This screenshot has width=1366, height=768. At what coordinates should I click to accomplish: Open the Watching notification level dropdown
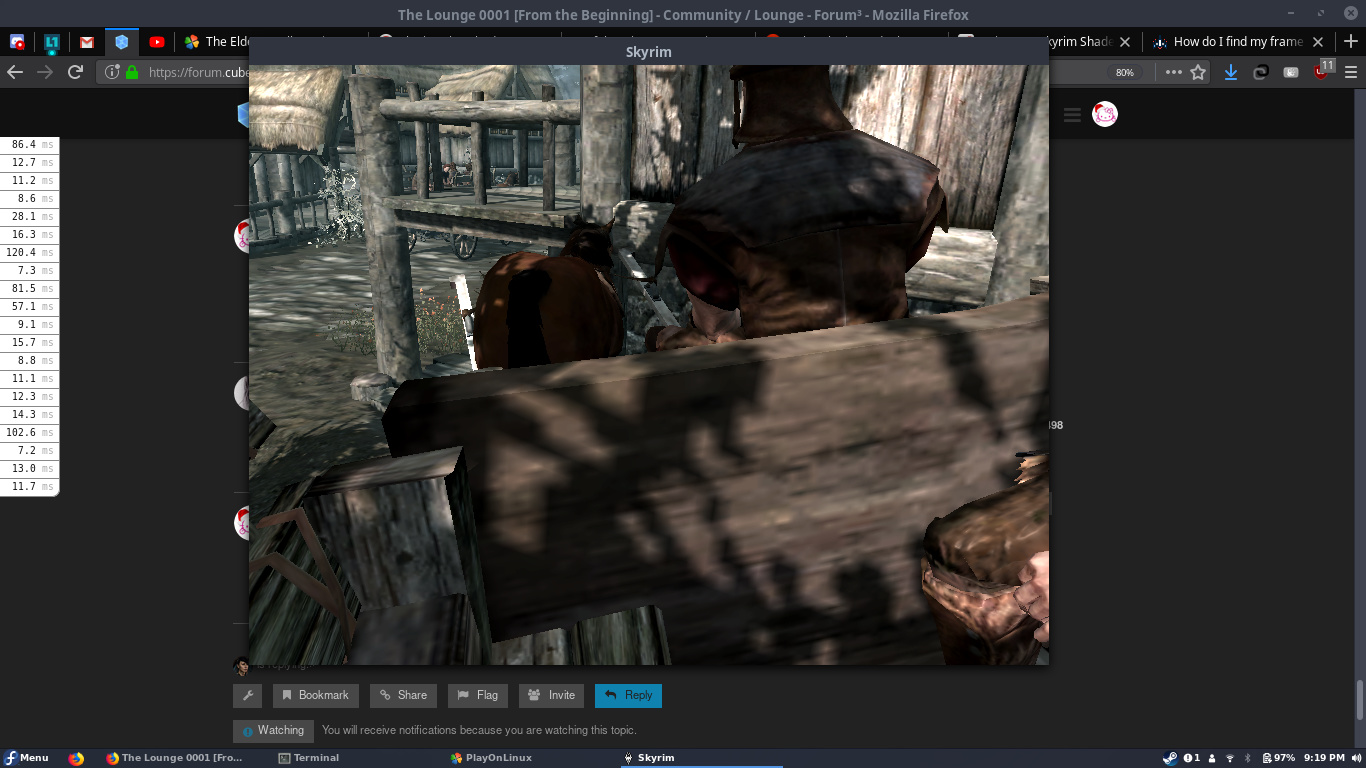pyautogui.click(x=273, y=731)
